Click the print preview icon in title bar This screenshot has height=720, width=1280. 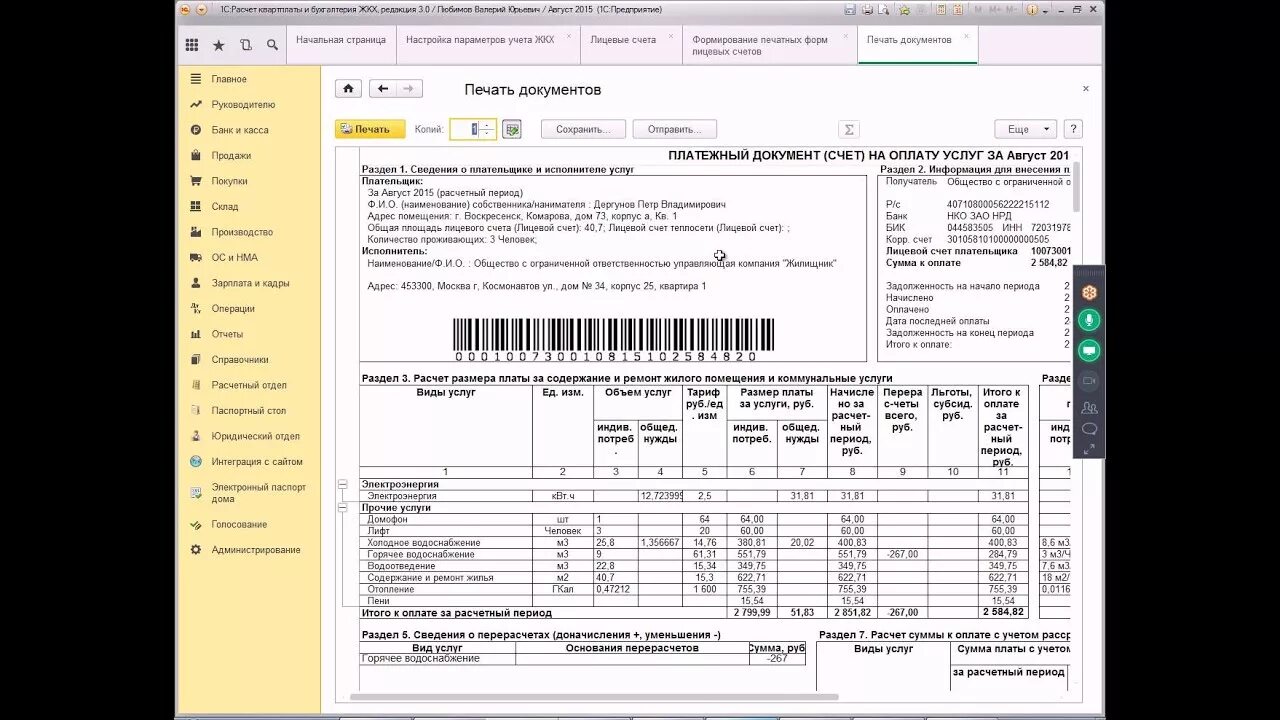(883, 9)
